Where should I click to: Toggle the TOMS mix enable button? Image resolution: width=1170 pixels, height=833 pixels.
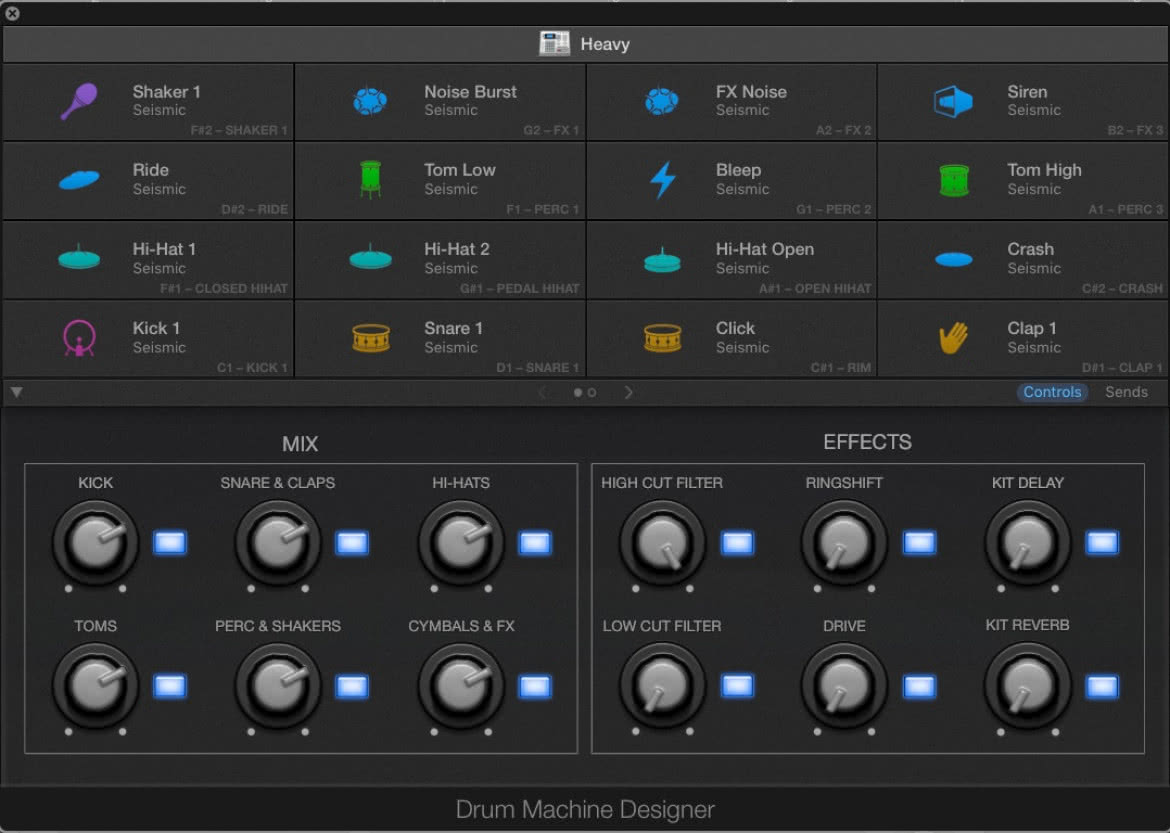pyautogui.click(x=169, y=686)
